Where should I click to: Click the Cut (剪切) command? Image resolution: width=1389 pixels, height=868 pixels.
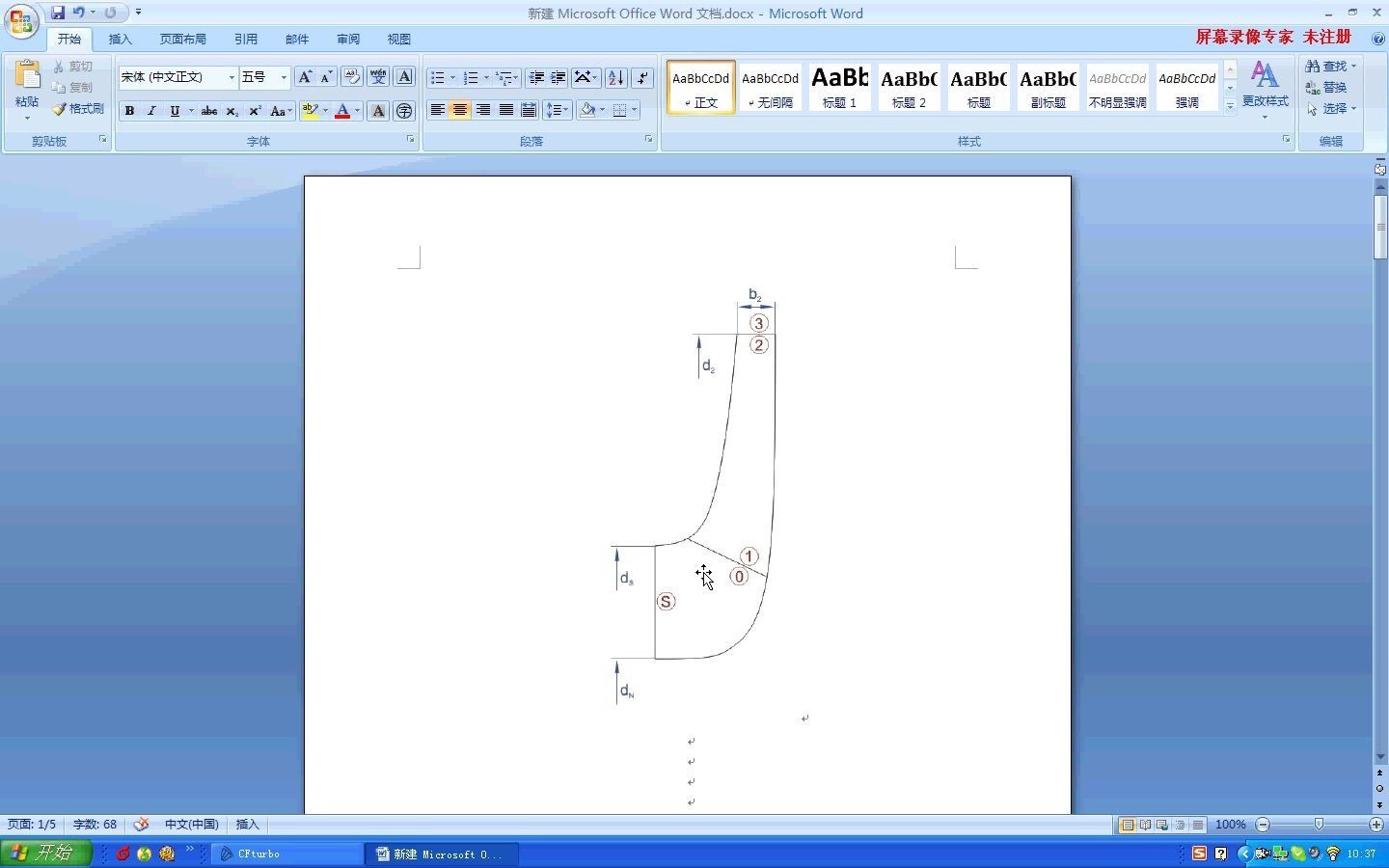click(73, 67)
